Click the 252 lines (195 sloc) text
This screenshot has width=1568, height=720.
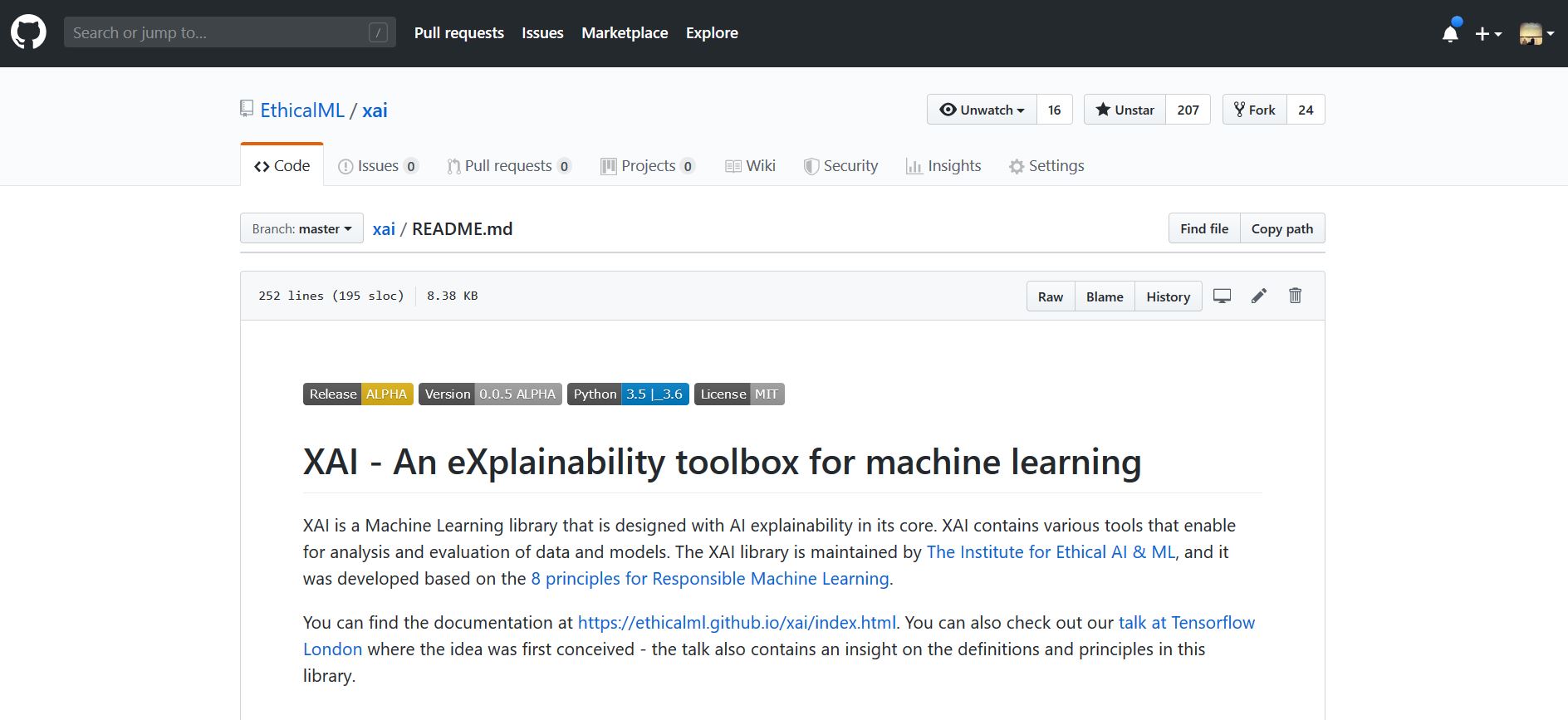331,296
